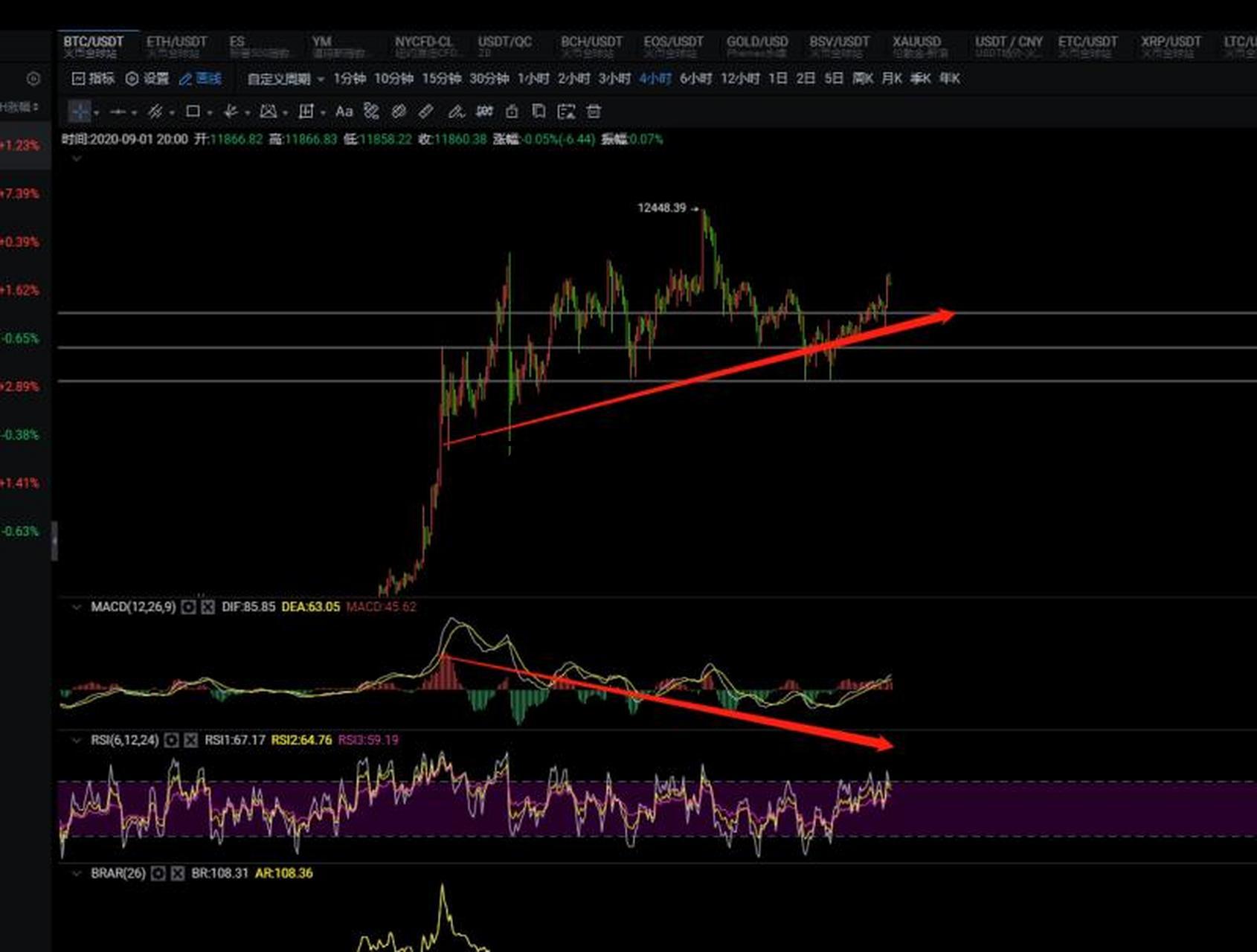The width and height of the screenshot is (1257, 952).
Task: Click the trash icon to delete drawings
Action: tap(594, 112)
